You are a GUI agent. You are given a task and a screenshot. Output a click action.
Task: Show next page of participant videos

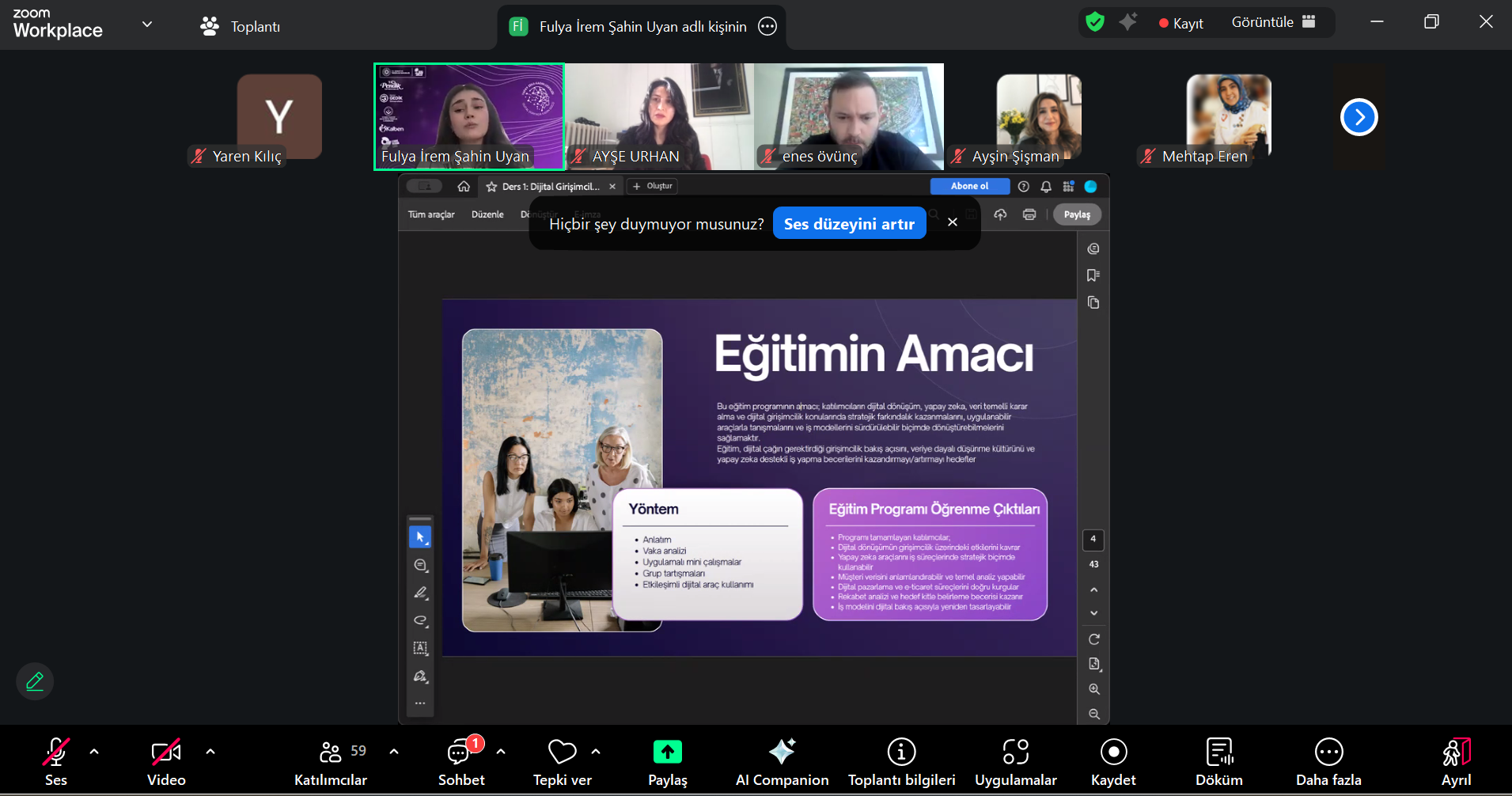pyautogui.click(x=1359, y=117)
